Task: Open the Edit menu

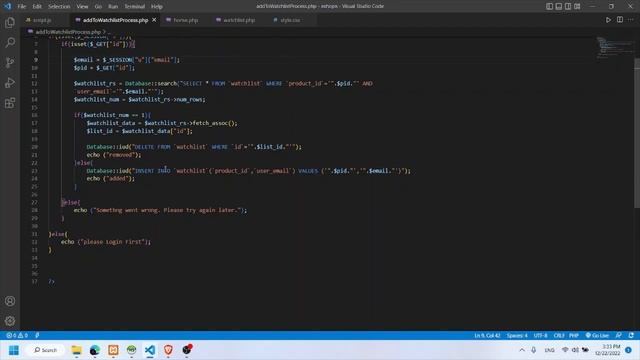Action: 37,7
